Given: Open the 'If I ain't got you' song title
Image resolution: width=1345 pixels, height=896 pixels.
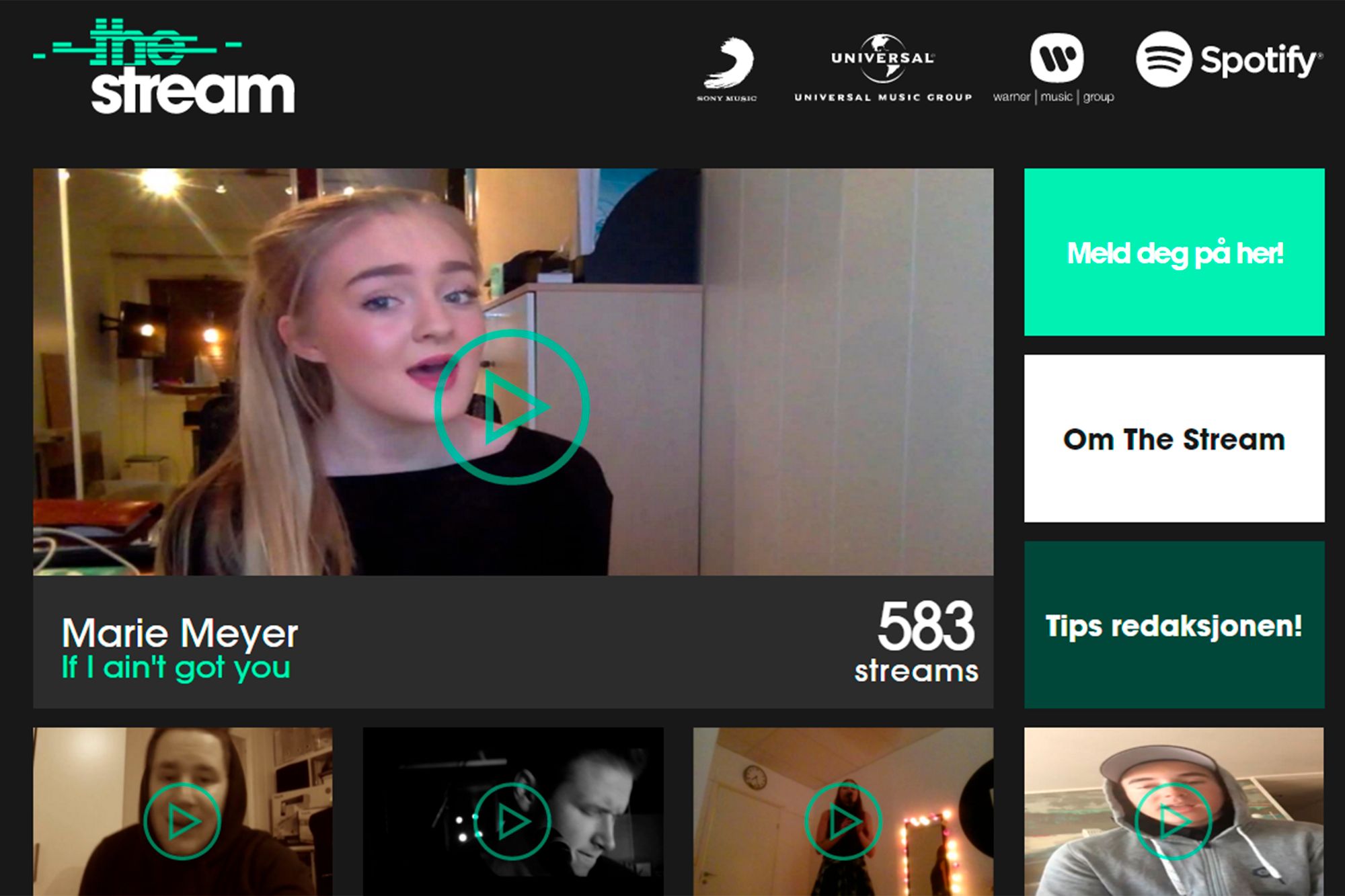Looking at the screenshot, I should [x=176, y=667].
